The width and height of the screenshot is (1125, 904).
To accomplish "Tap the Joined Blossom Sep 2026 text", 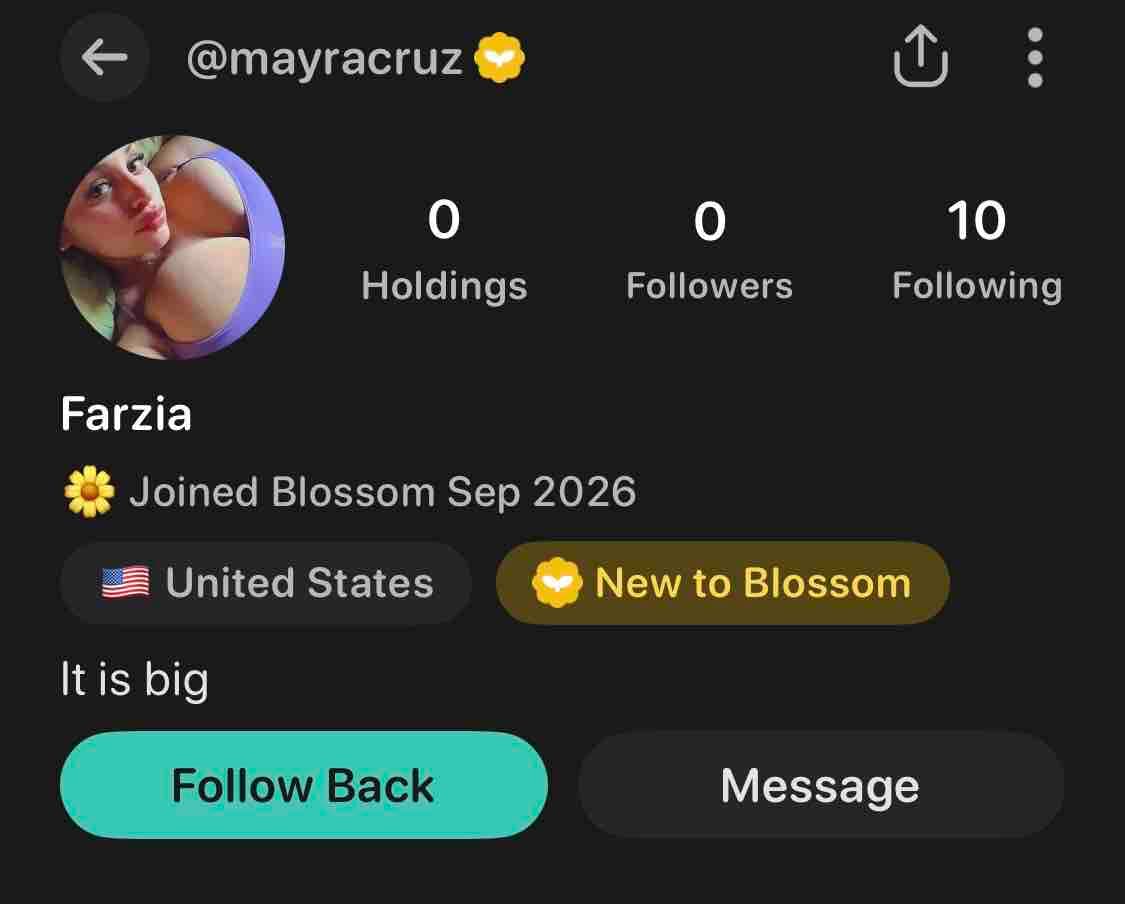I will pyautogui.click(x=382, y=493).
